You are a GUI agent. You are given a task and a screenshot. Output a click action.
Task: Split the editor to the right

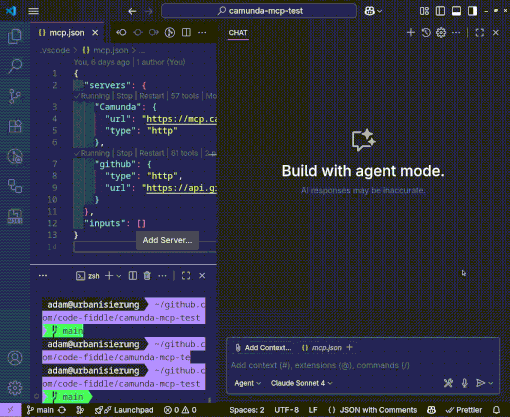(x=186, y=32)
